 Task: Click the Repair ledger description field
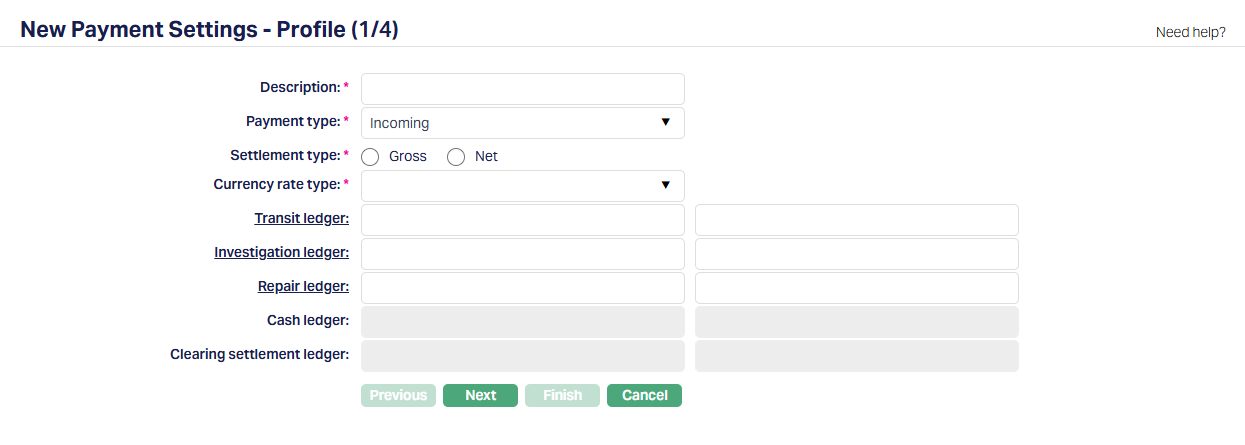tap(856, 288)
